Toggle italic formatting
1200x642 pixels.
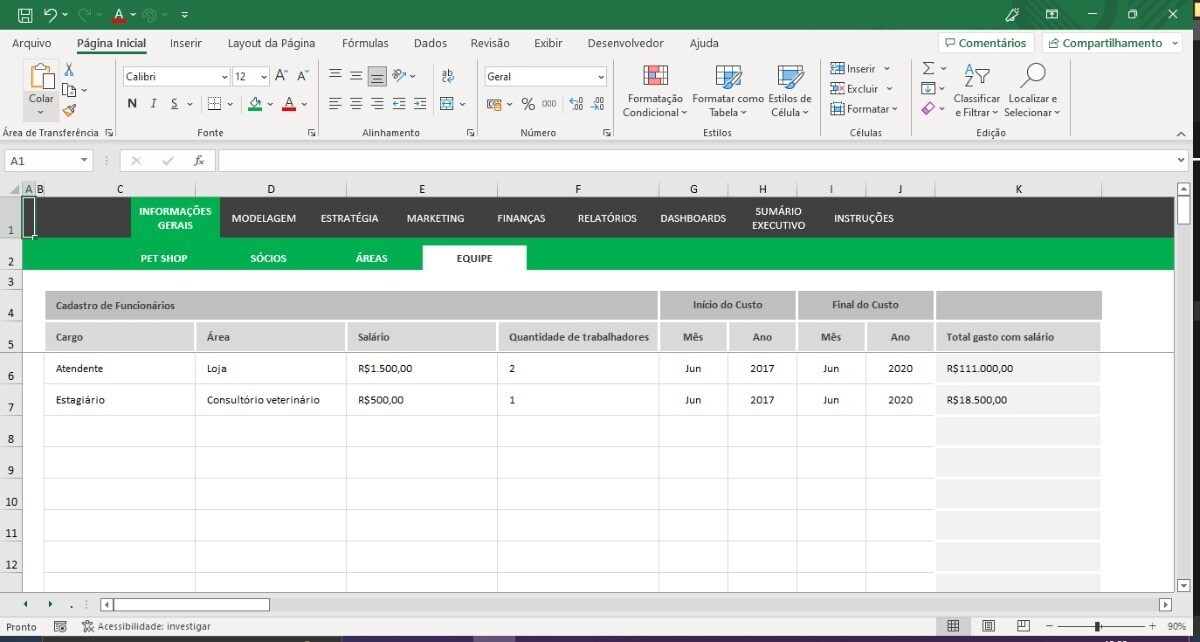(x=153, y=104)
